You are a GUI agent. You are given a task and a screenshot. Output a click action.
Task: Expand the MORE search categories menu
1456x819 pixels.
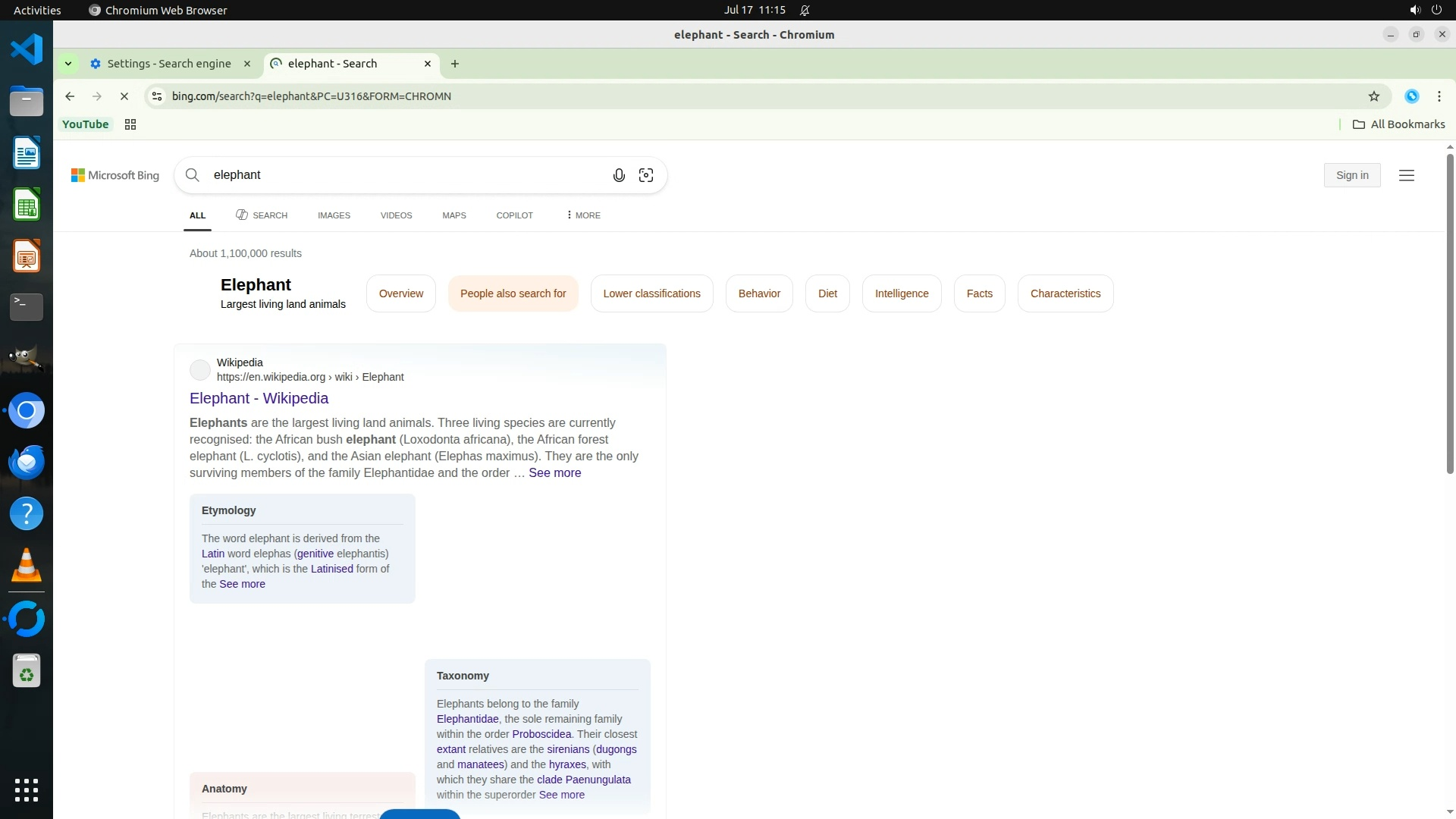[583, 215]
